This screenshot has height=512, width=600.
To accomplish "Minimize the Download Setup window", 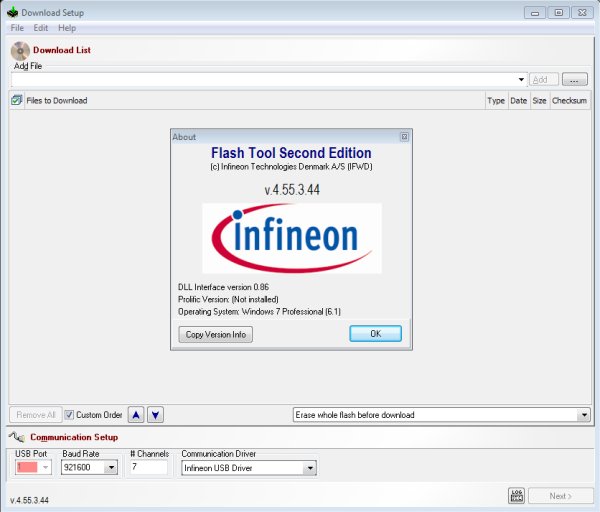I will pos(535,13).
